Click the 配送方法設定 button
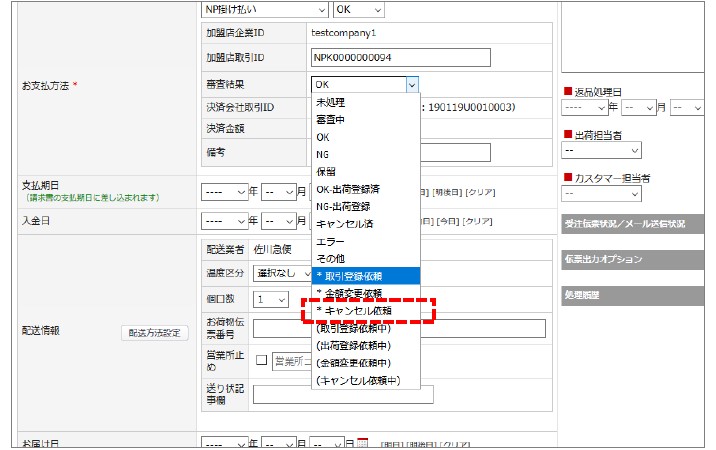 [155, 333]
